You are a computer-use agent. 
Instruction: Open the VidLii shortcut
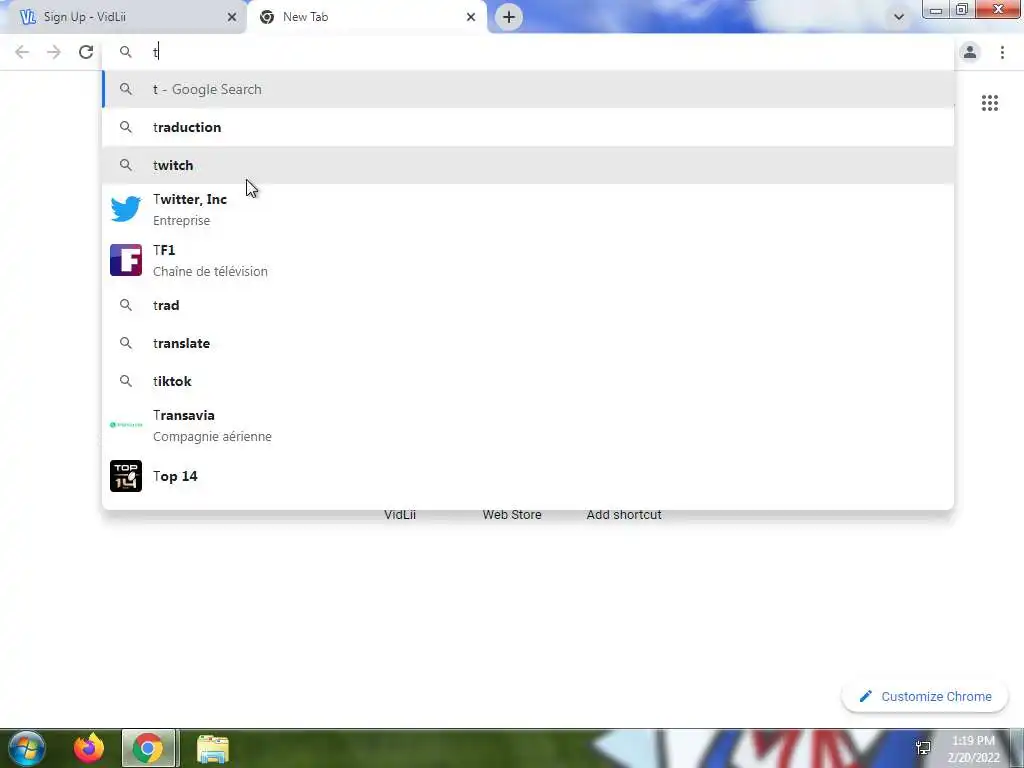(x=400, y=515)
